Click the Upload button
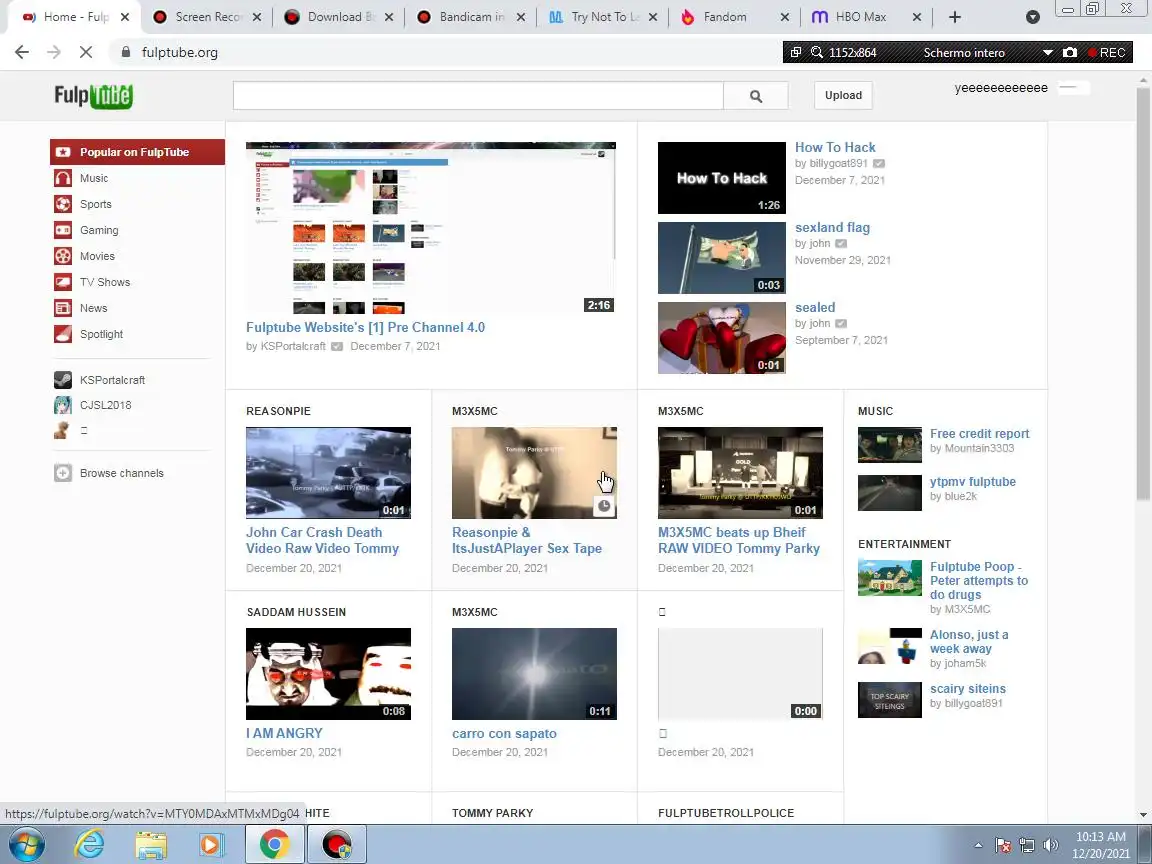The width and height of the screenshot is (1152, 864). pyautogui.click(x=843, y=96)
